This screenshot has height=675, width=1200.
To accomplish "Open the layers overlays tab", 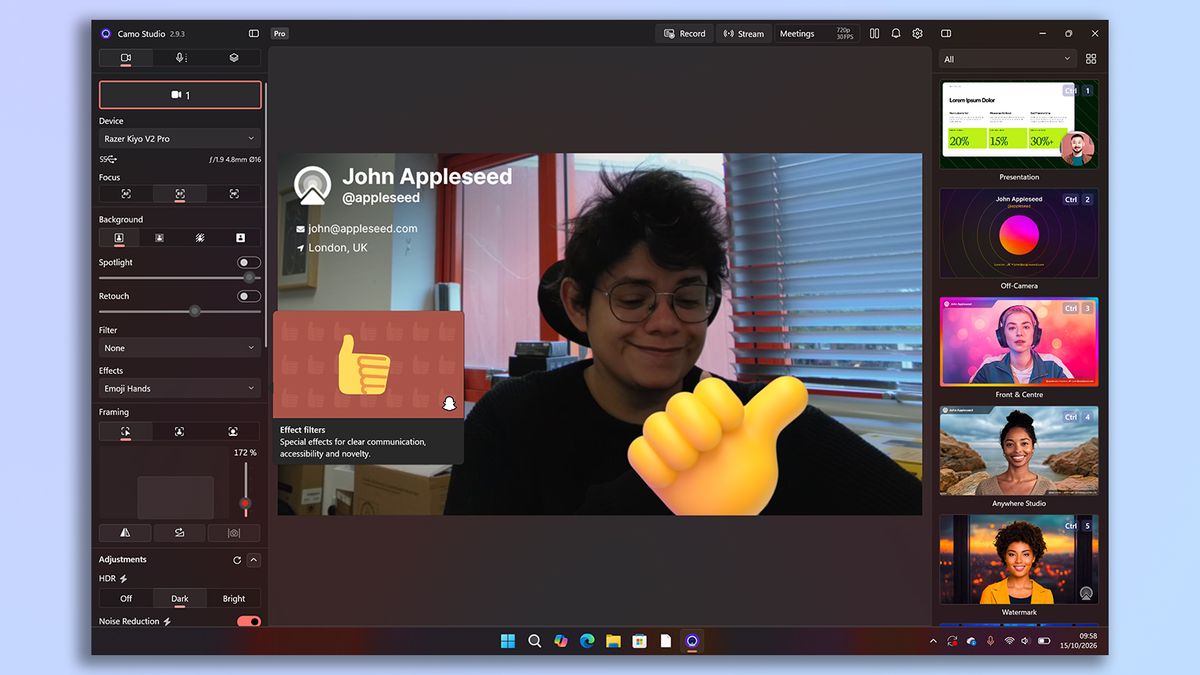I will pos(234,58).
